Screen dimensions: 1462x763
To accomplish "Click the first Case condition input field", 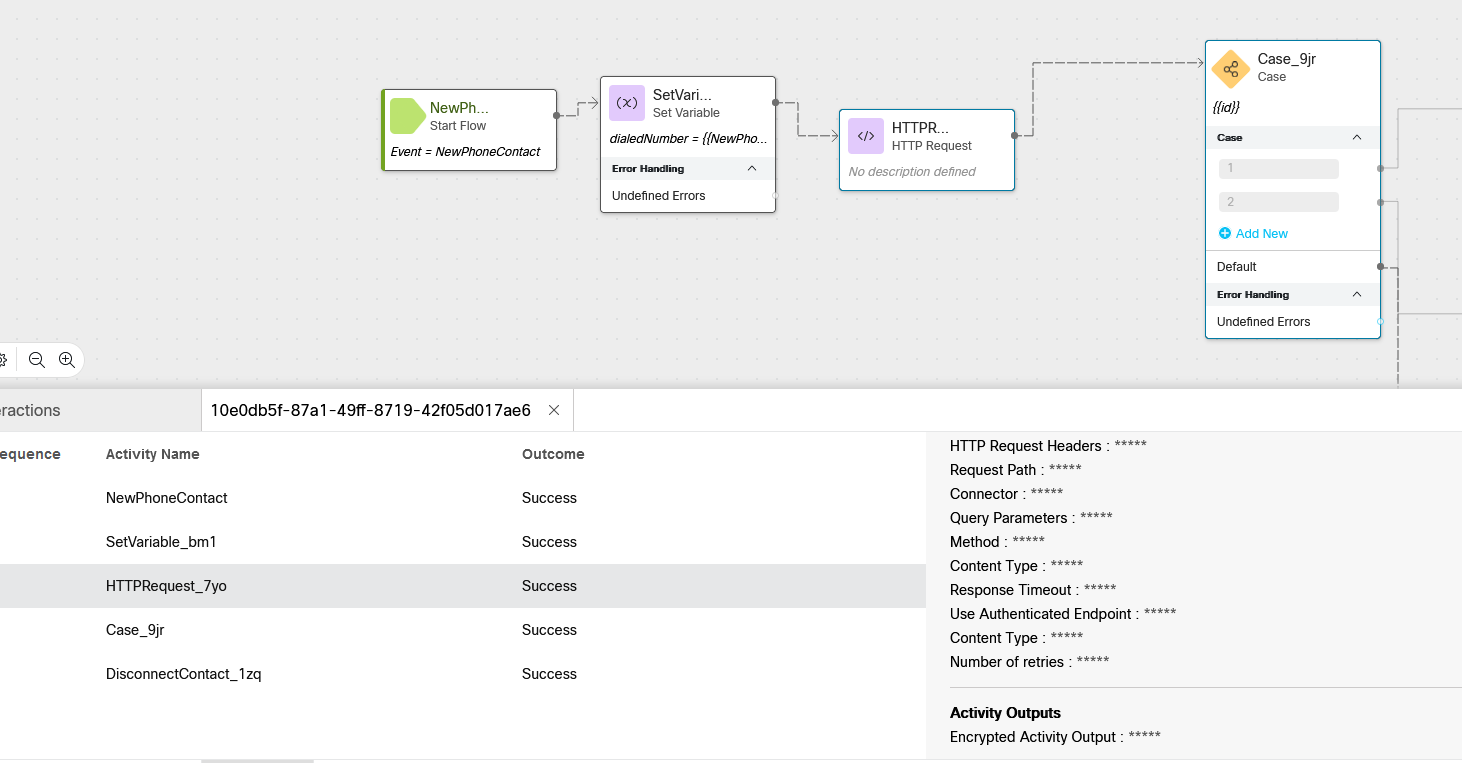I will (x=1278, y=168).
